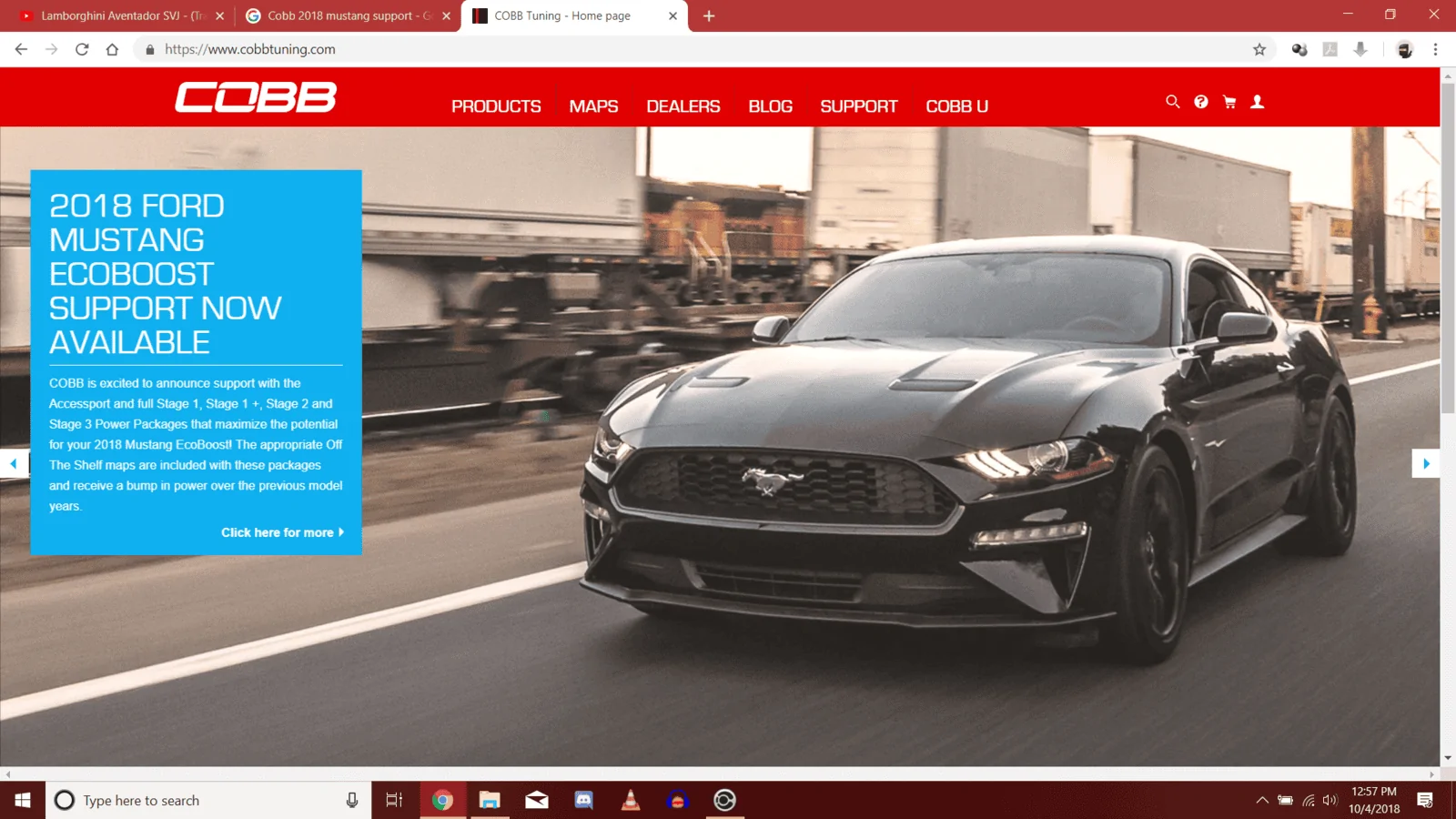Go to DEALERS page

click(x=682, y=106)
